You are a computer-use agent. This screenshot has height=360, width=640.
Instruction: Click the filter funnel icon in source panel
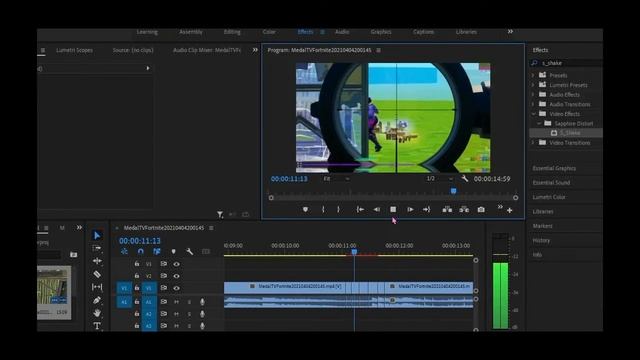click(x=220, y=214)
